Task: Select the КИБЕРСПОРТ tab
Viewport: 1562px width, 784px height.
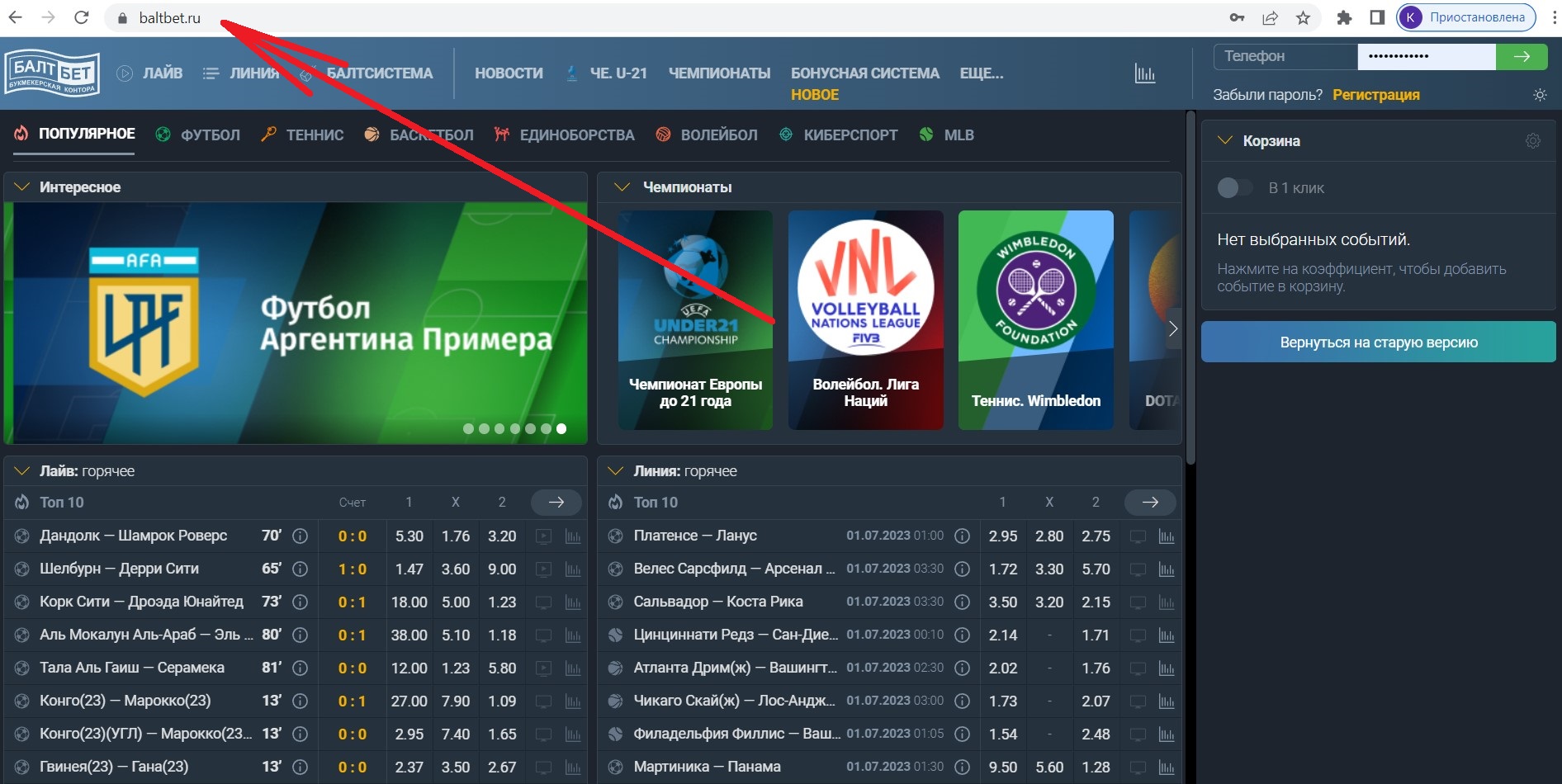Action: [838, 135]
